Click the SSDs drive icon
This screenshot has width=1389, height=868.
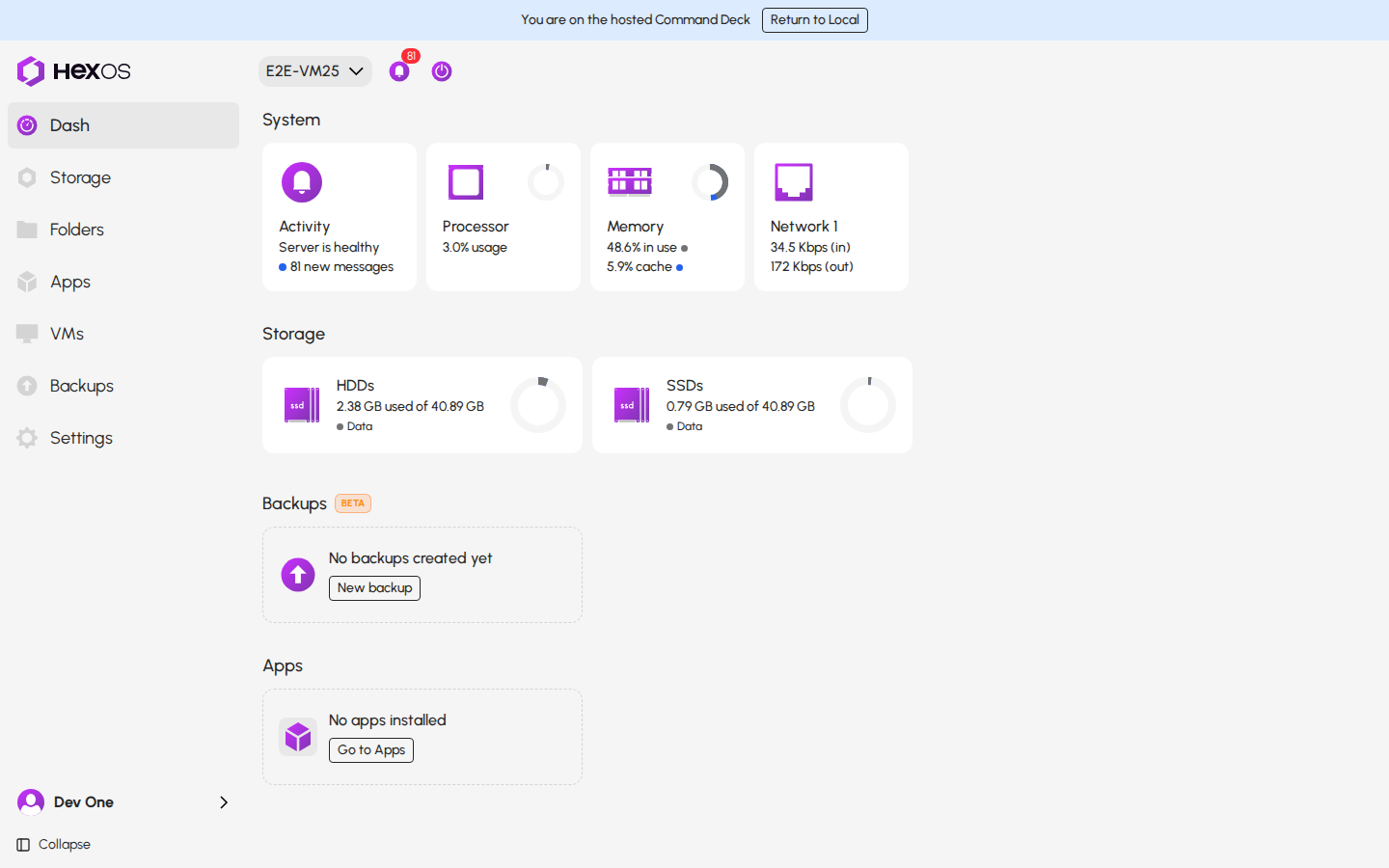[x=632, y=405]
